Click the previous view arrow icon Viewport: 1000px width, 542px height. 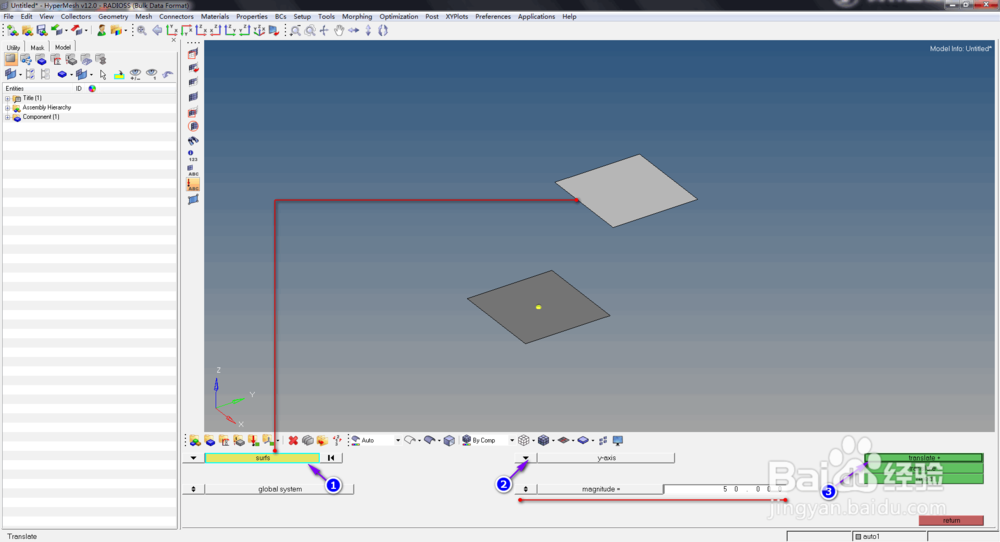pos(157,30)
